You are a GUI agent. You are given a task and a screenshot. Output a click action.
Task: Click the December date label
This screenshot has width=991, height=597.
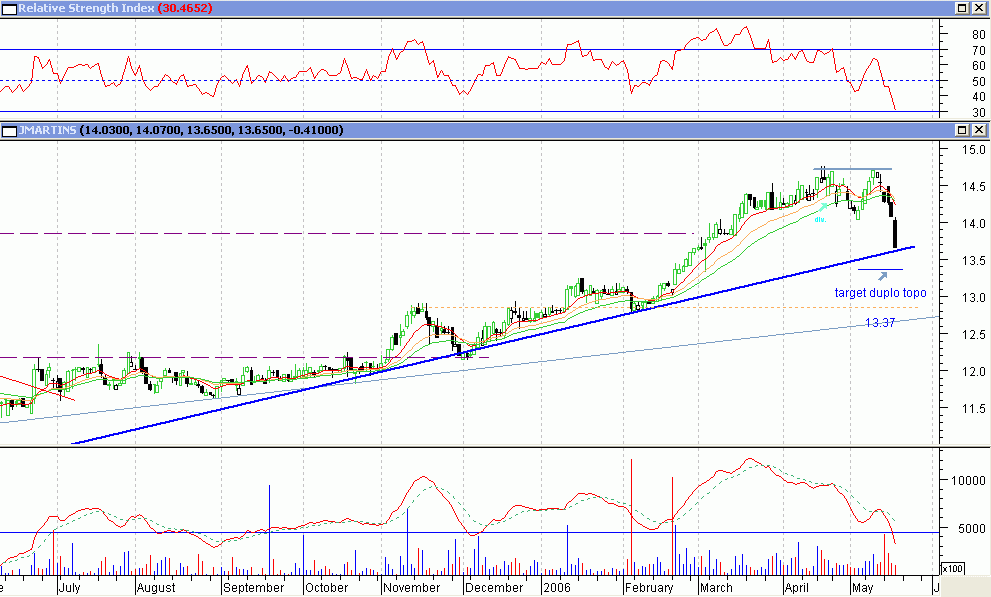(x=494, y=588)
